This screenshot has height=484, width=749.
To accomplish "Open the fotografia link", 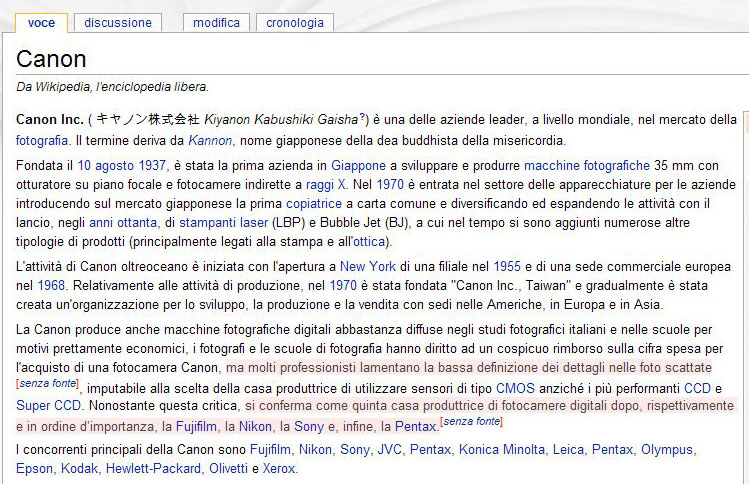I will (x=42, y=140).
